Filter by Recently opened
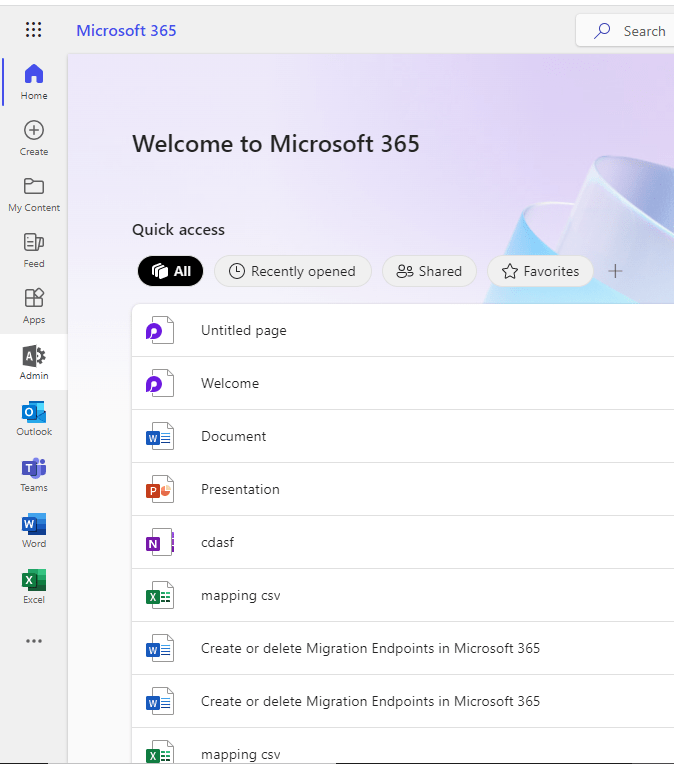Viewport: 674px width, 764px height. (293, 271)
